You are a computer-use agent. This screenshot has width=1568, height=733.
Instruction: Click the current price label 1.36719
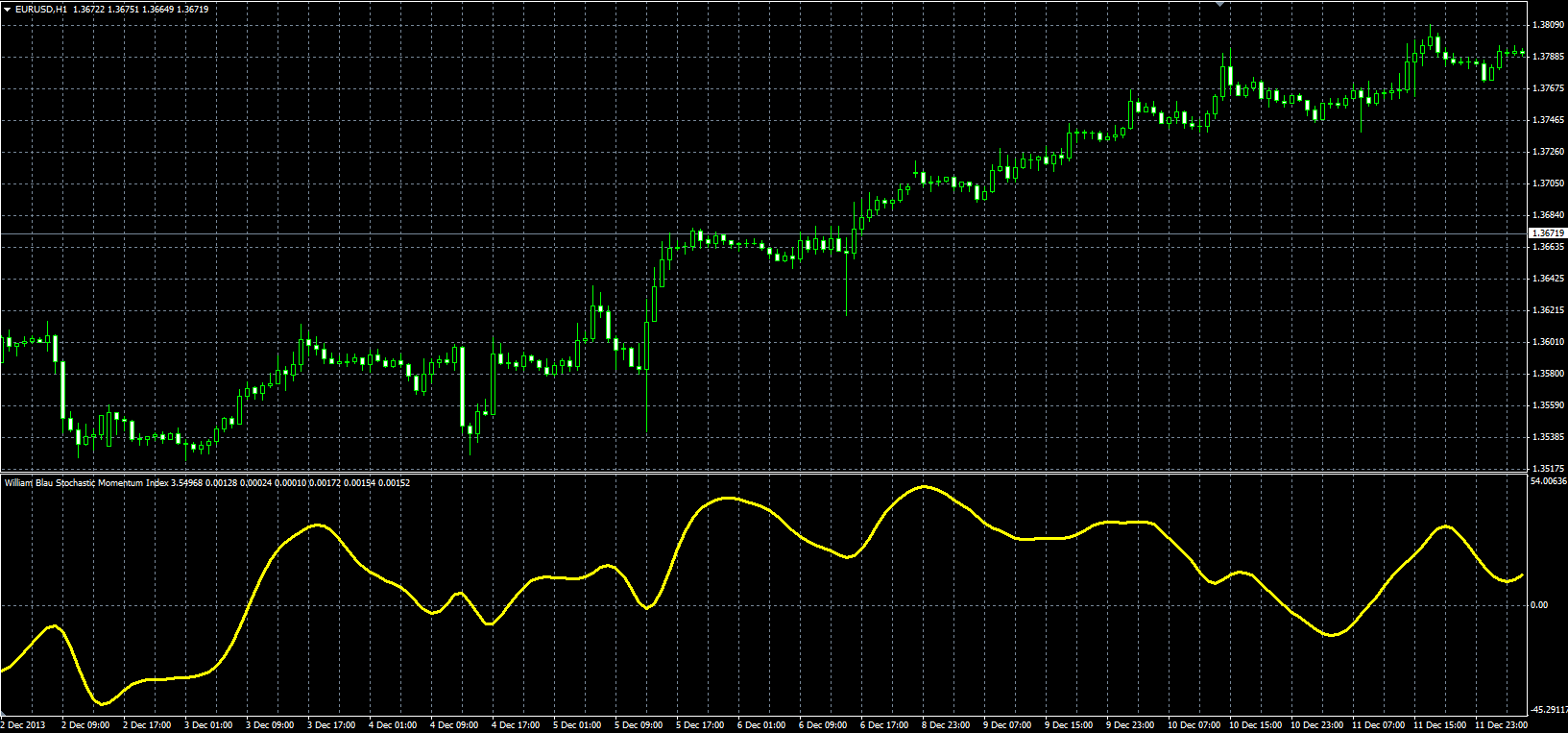tap(1547, 233)
